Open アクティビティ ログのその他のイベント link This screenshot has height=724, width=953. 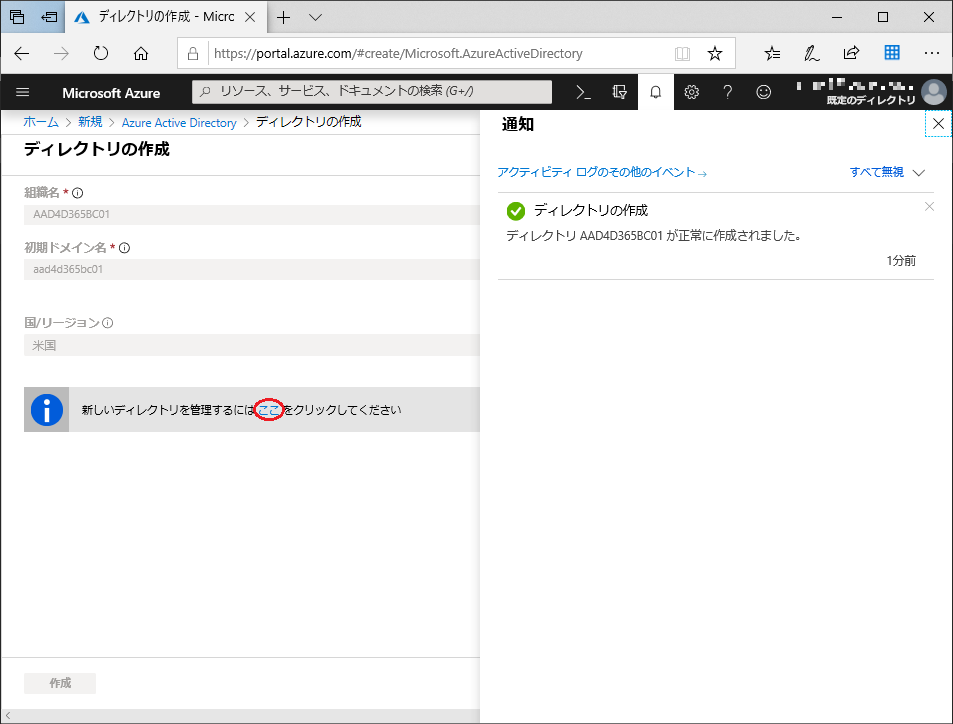602,172
